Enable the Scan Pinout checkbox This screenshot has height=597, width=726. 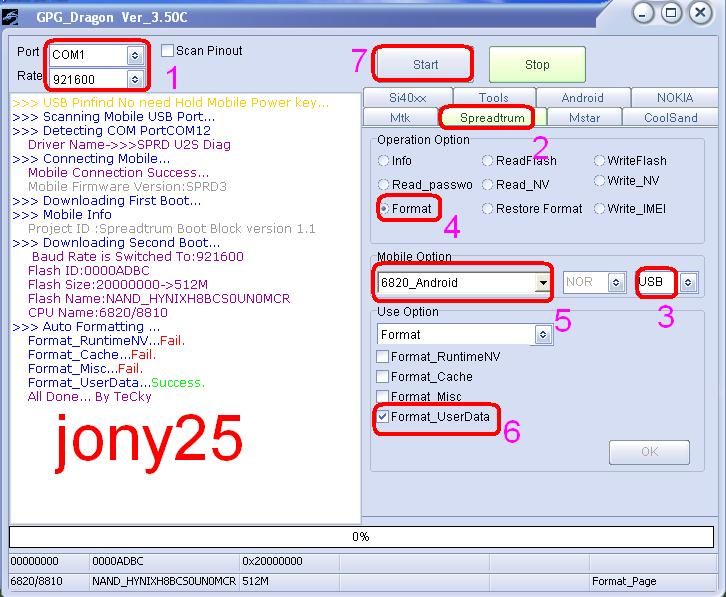point(168,51)
